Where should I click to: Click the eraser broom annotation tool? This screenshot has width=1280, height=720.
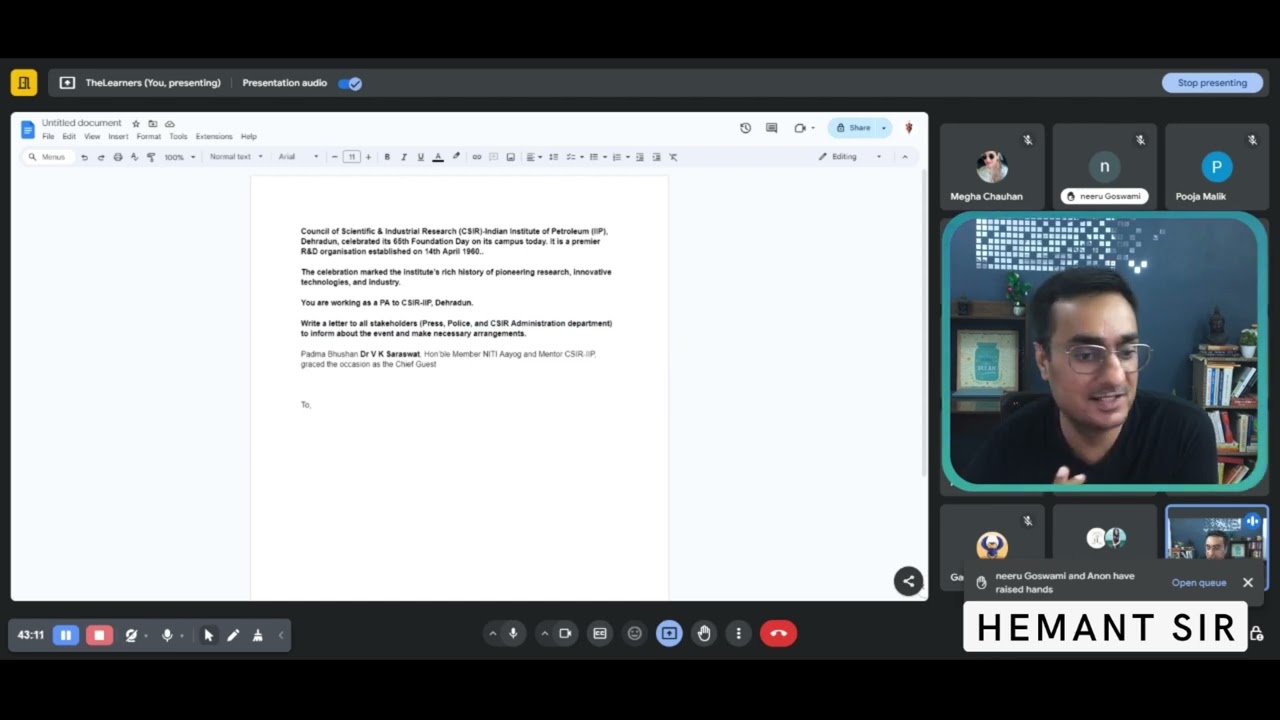[x=258, y=635]
